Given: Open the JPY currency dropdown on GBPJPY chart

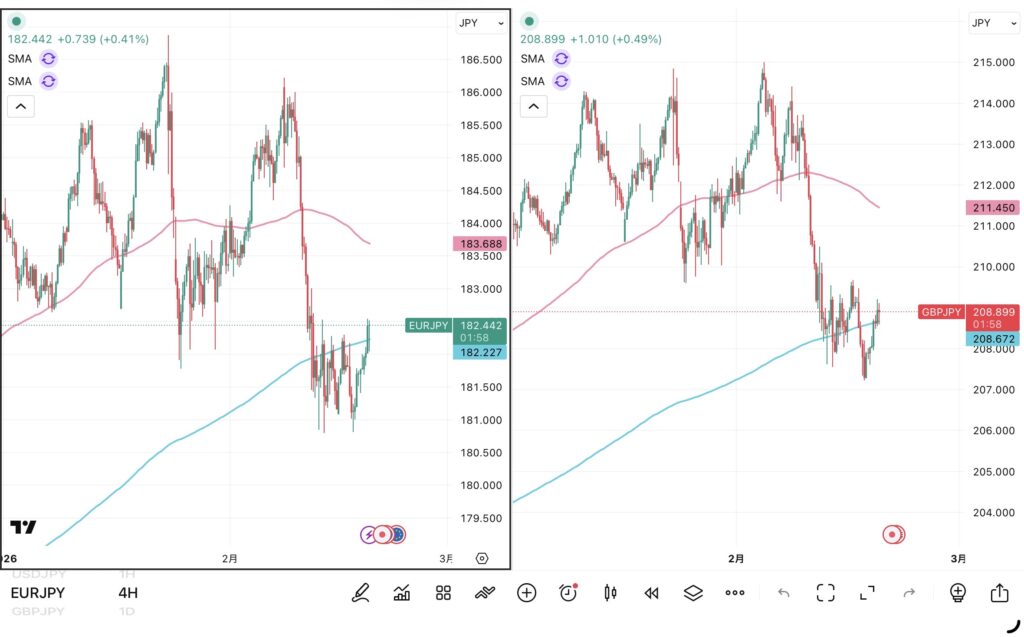Looking at the screenshot, I should point(994,22).
